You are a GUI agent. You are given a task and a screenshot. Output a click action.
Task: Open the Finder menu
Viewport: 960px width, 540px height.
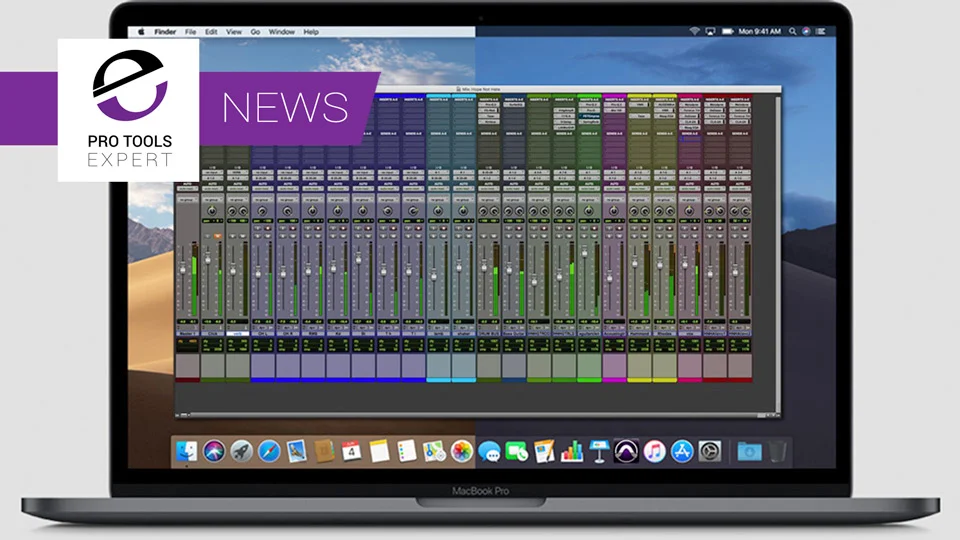point(165,32)
